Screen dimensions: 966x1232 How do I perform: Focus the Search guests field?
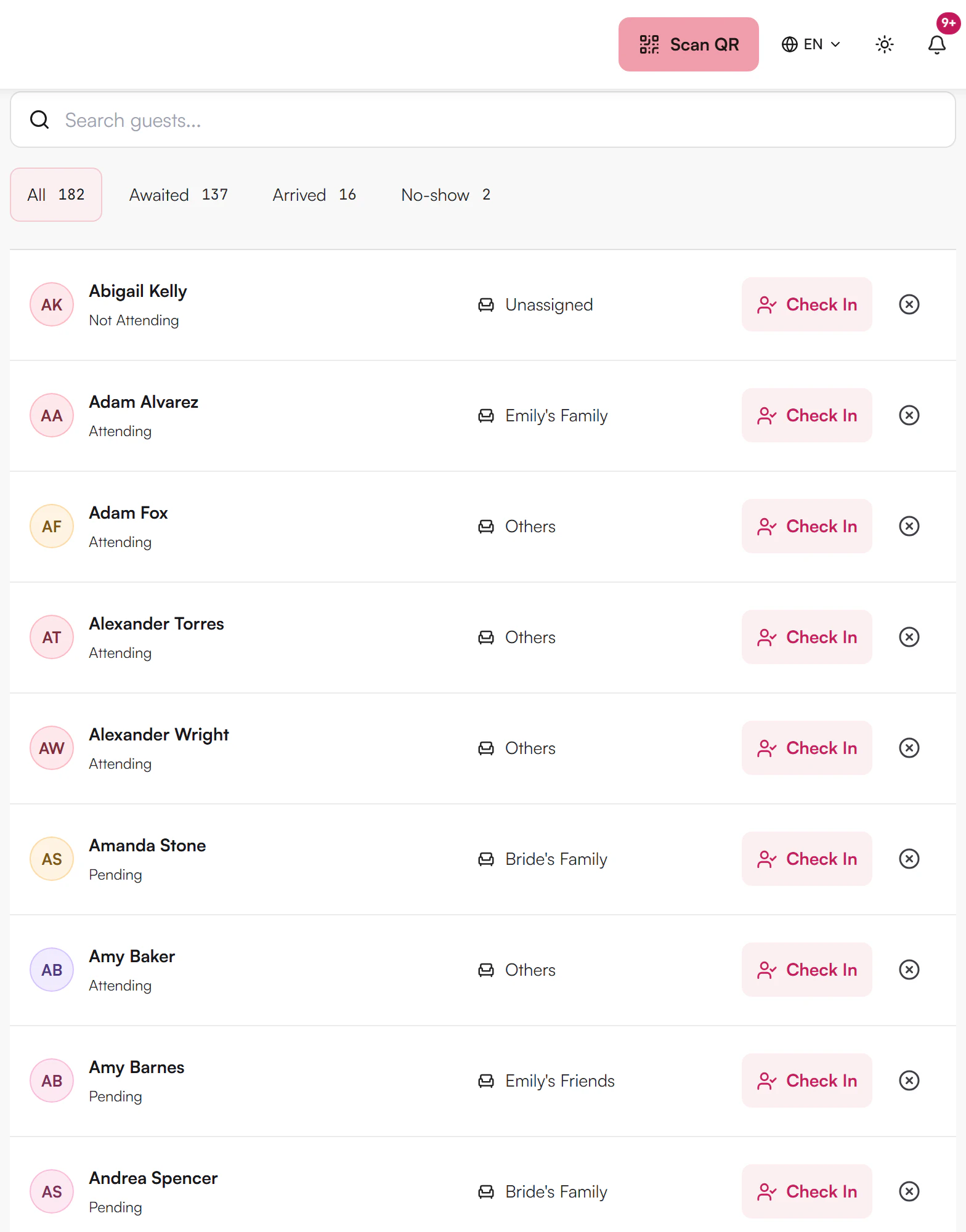click(x=483, y=120)
